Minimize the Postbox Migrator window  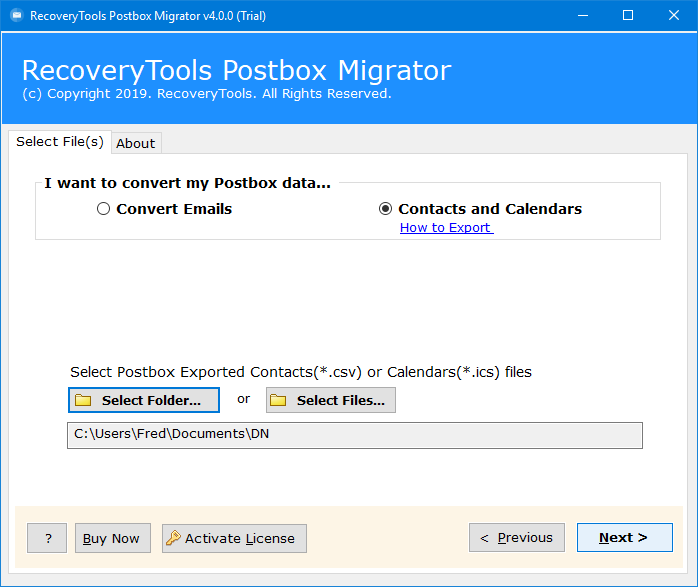tap(583, 16)
